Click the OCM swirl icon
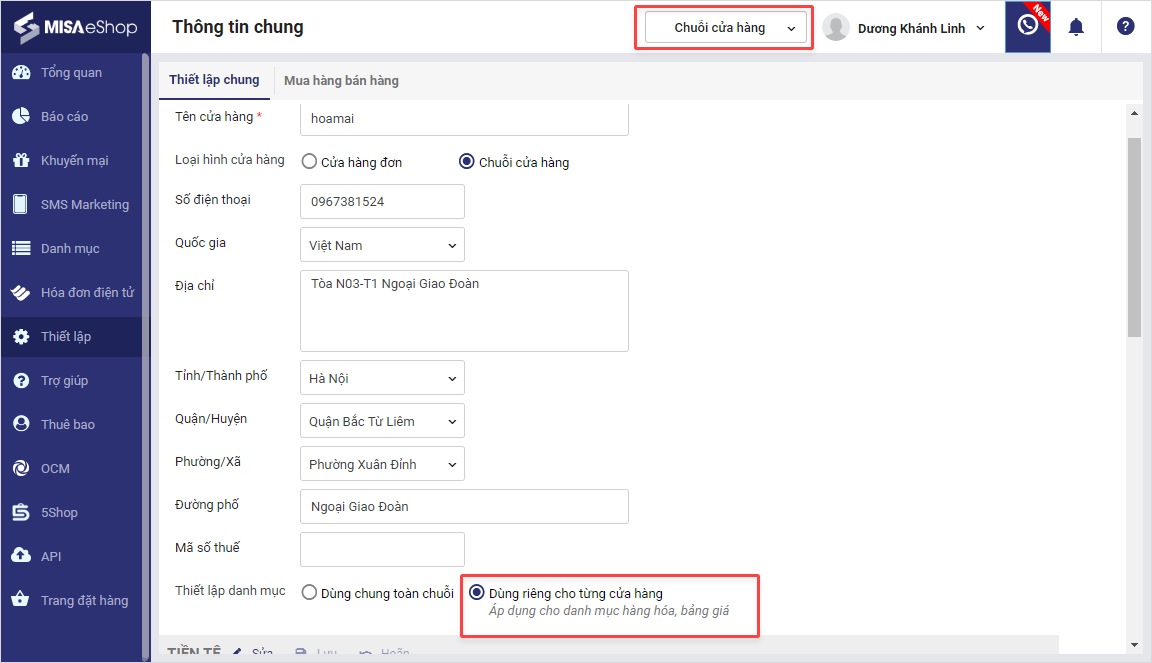 pos(21,468)
